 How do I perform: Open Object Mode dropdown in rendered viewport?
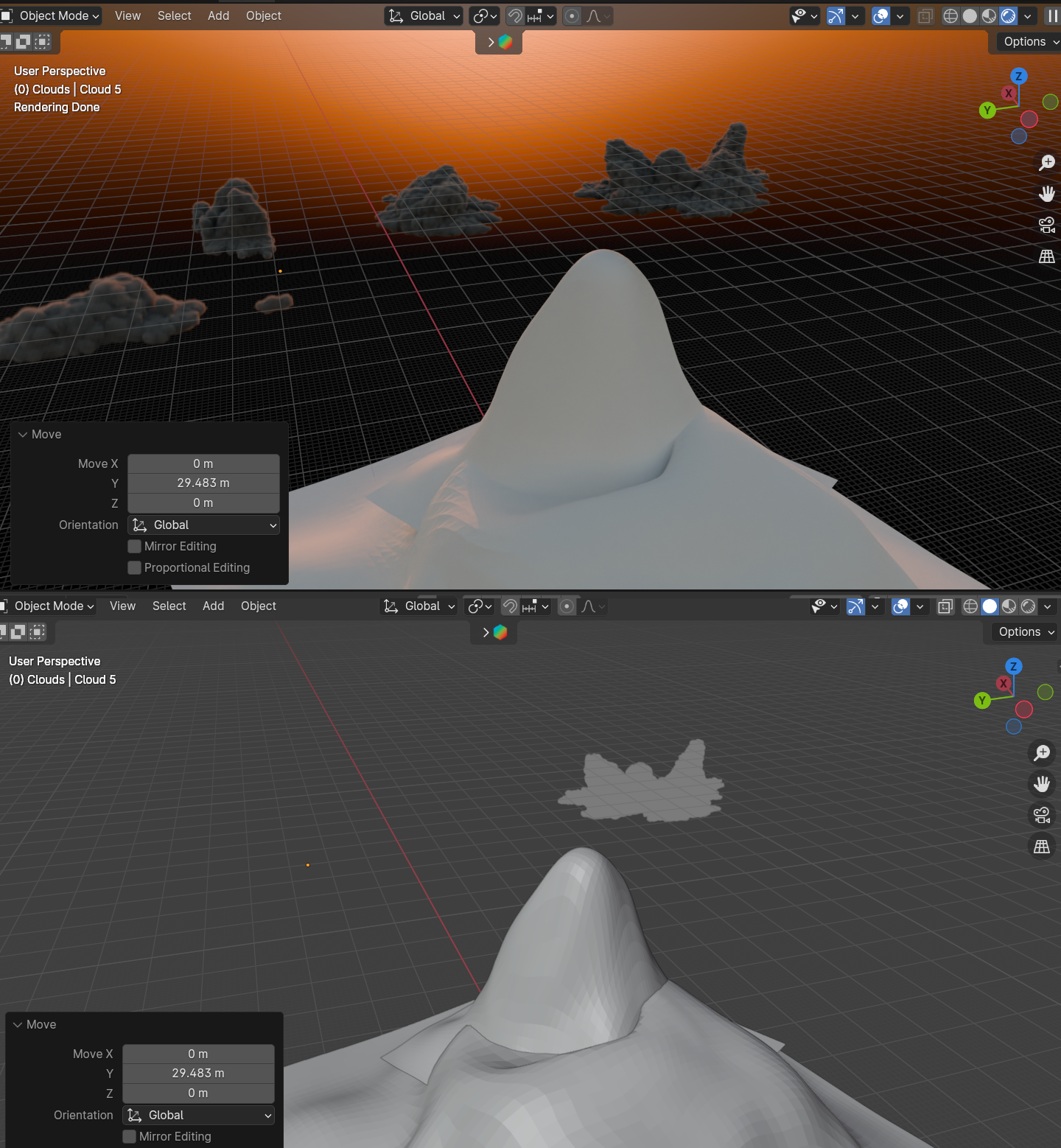(51, 16)
